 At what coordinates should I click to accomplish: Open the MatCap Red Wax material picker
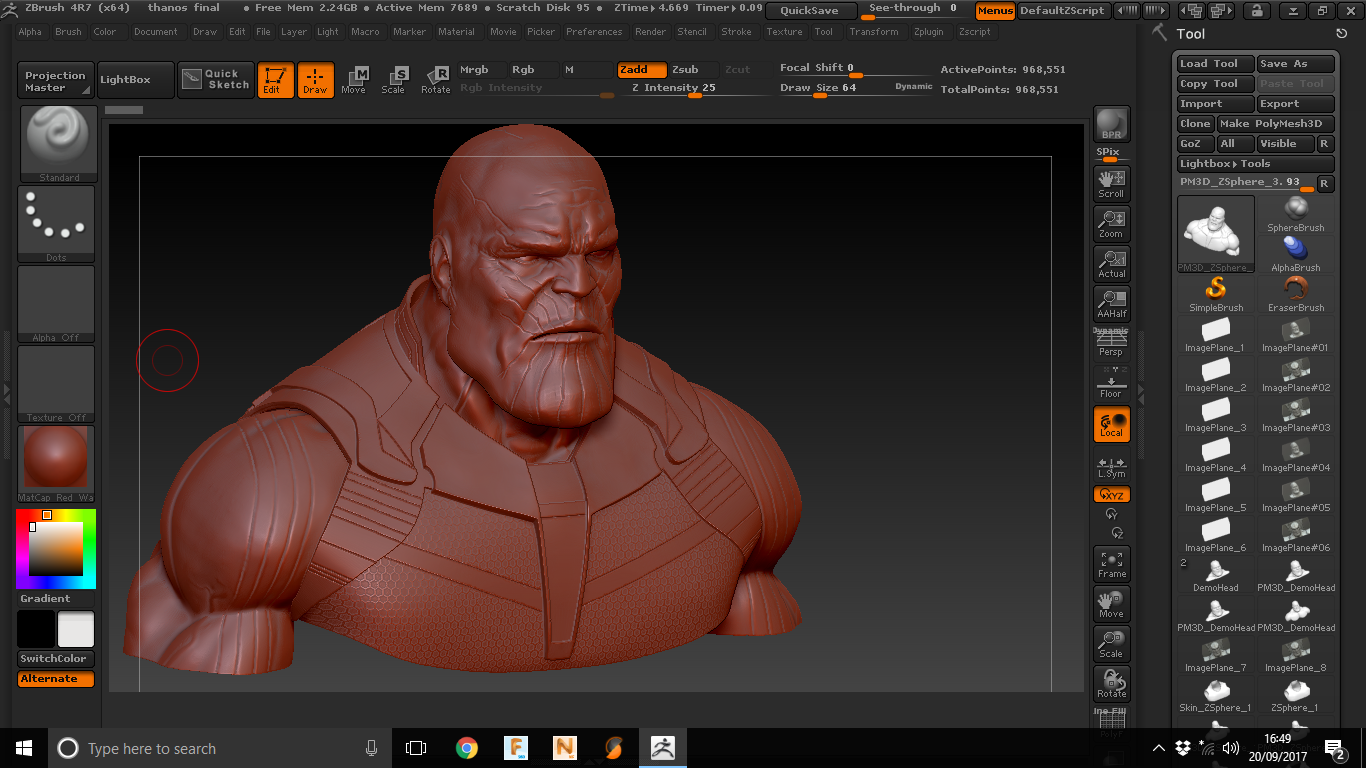[x=56, y=464]
